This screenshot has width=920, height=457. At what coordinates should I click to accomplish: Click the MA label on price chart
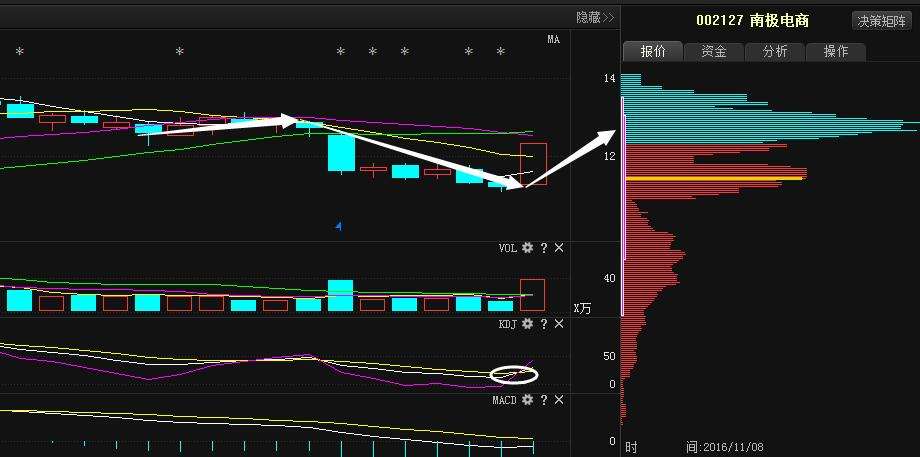click(x=553, y=39)
